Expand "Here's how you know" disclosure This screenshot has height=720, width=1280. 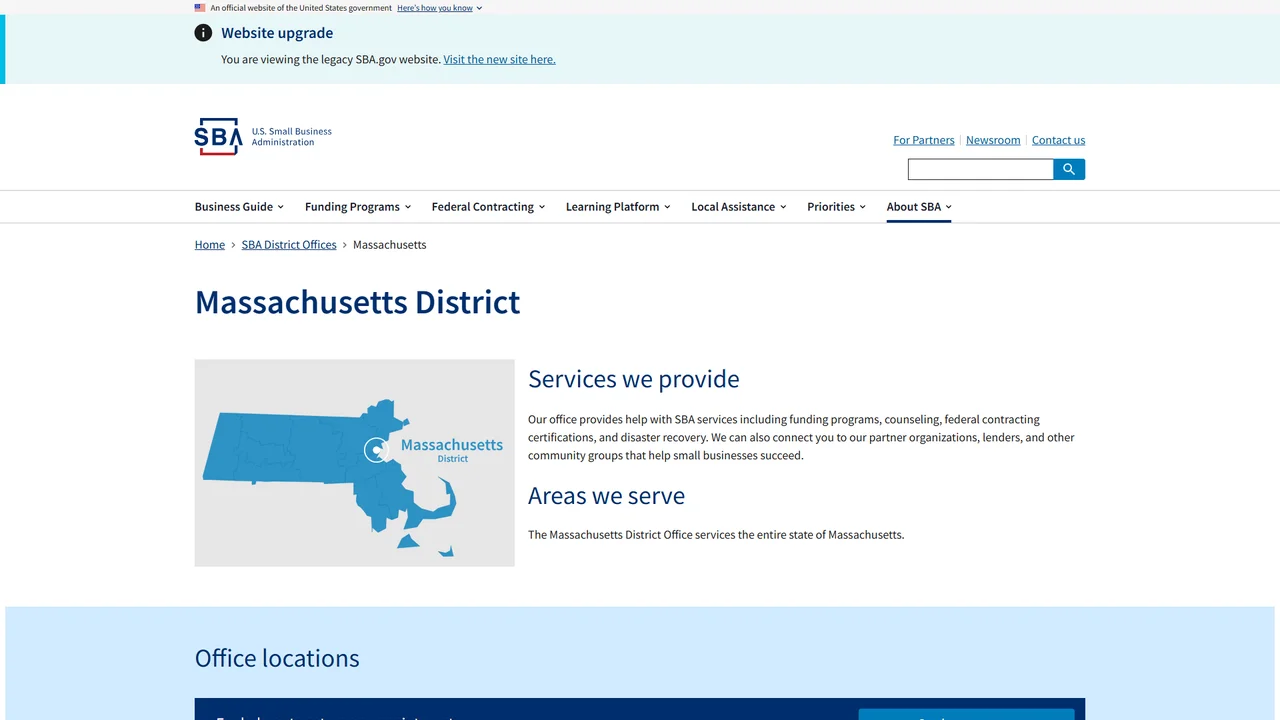tap(439, 8)
